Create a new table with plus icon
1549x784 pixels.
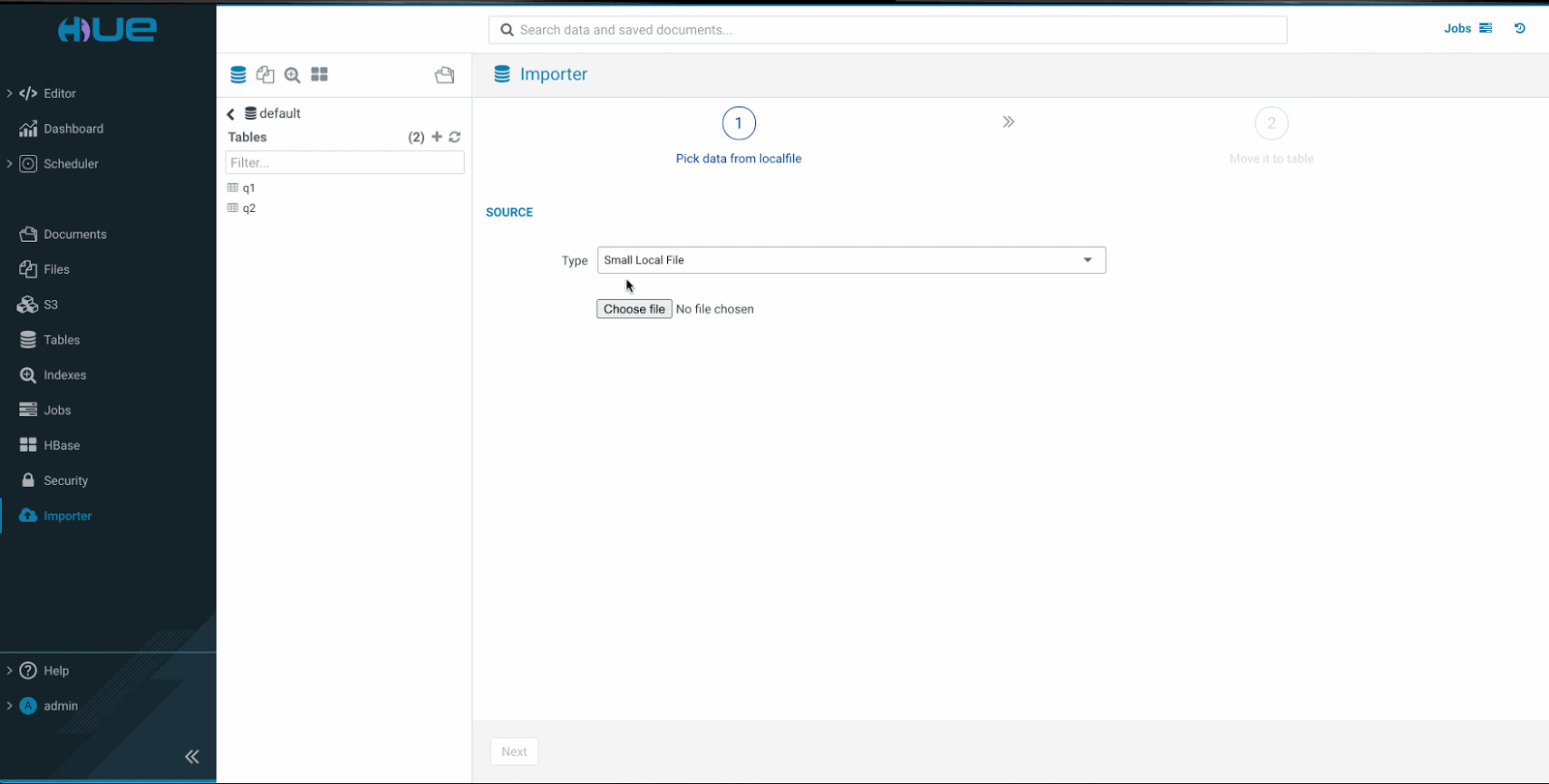point(437,136)
